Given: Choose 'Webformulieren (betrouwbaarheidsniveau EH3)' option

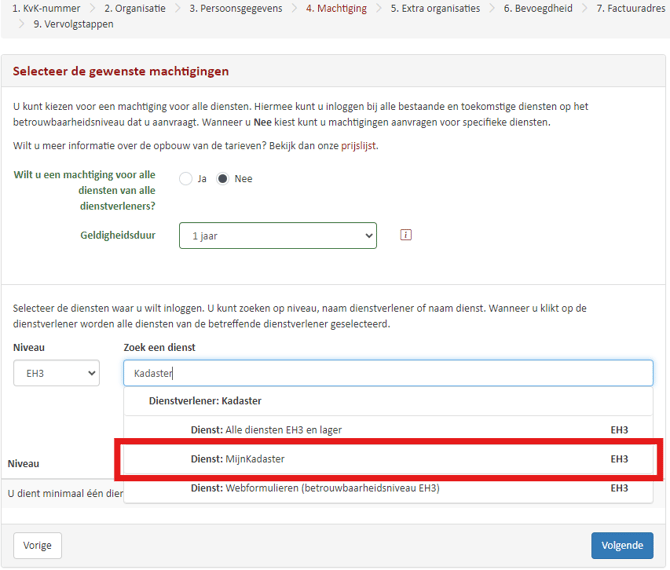Looking at the screenshot, I should point(388,488).
